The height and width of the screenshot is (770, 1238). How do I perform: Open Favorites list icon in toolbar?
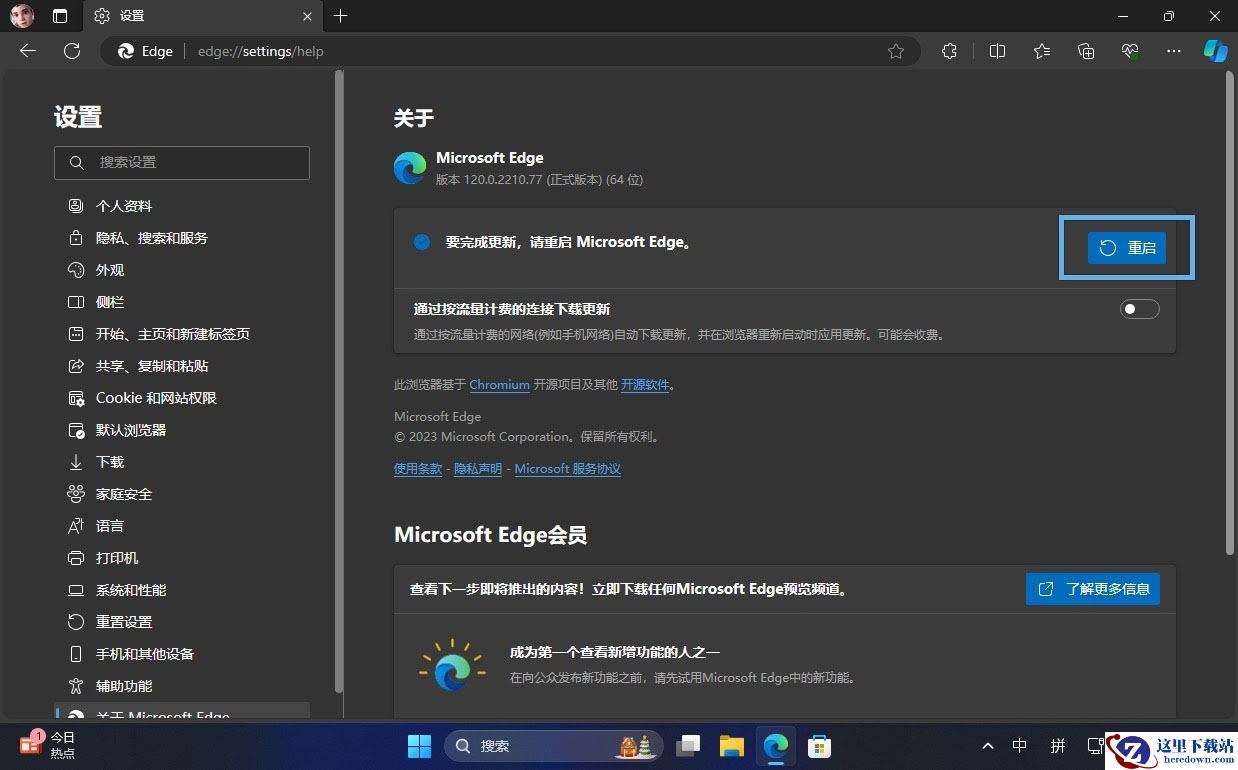coord(1042,51)
